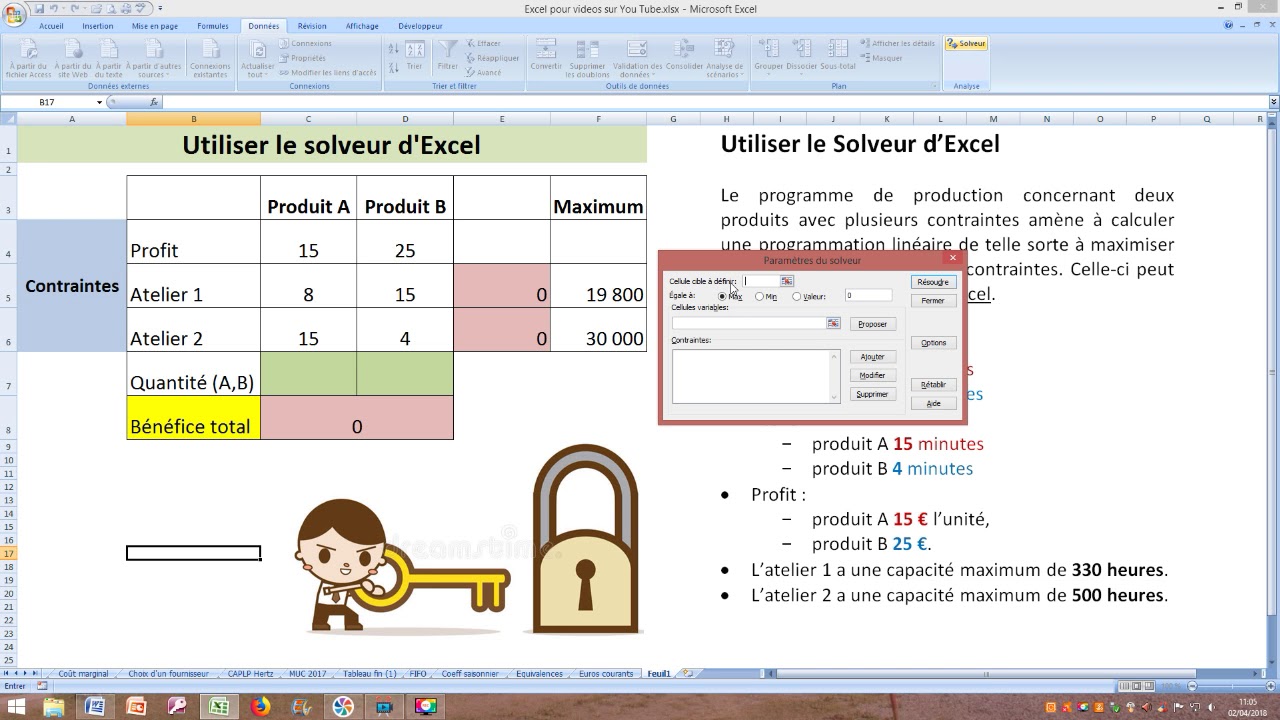Click the 'Cellule cible à définir' input field
The image size is (1280, 720).
(x=762, y=281)
